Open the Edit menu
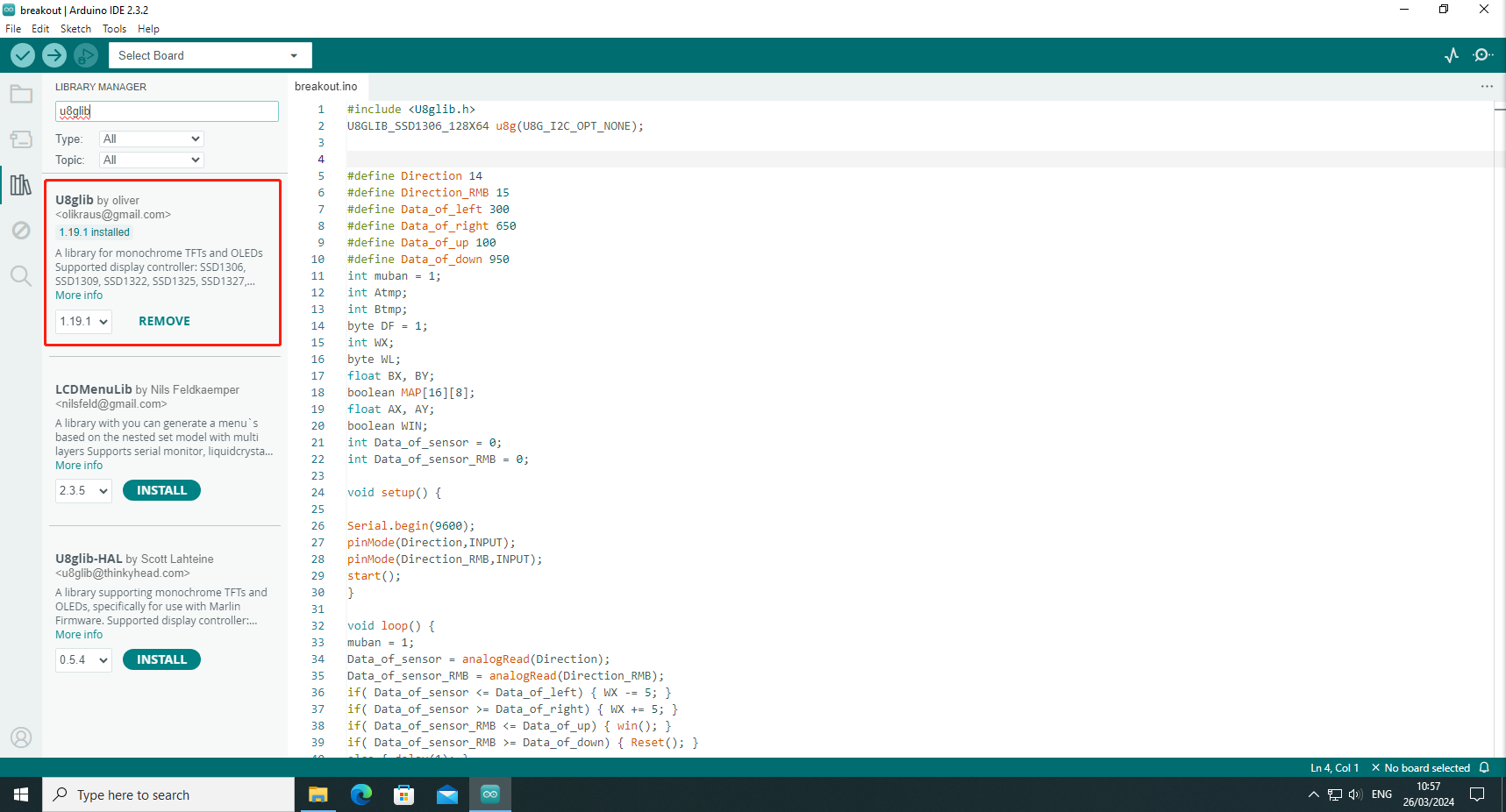1506x812 pixels. [40, 29]
